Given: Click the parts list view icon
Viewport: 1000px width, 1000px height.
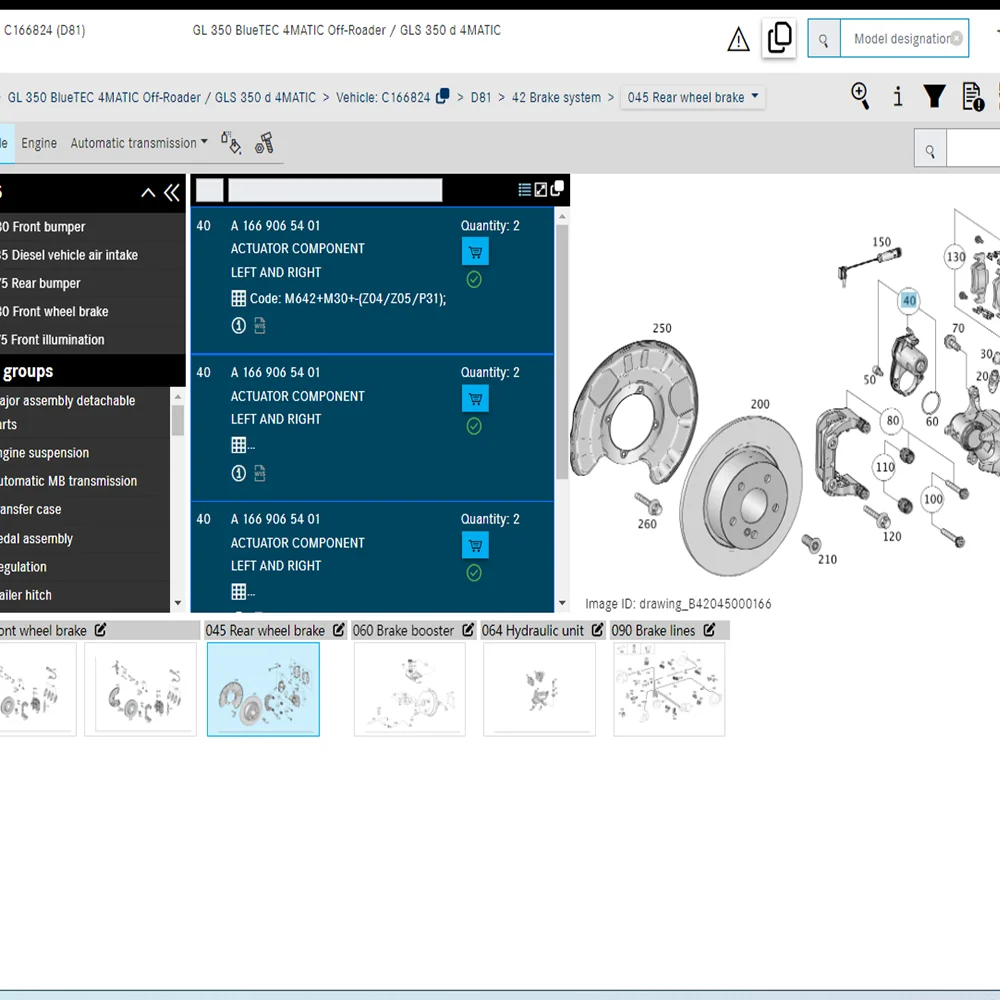Looking at the screenshot, I should (524, 189).
